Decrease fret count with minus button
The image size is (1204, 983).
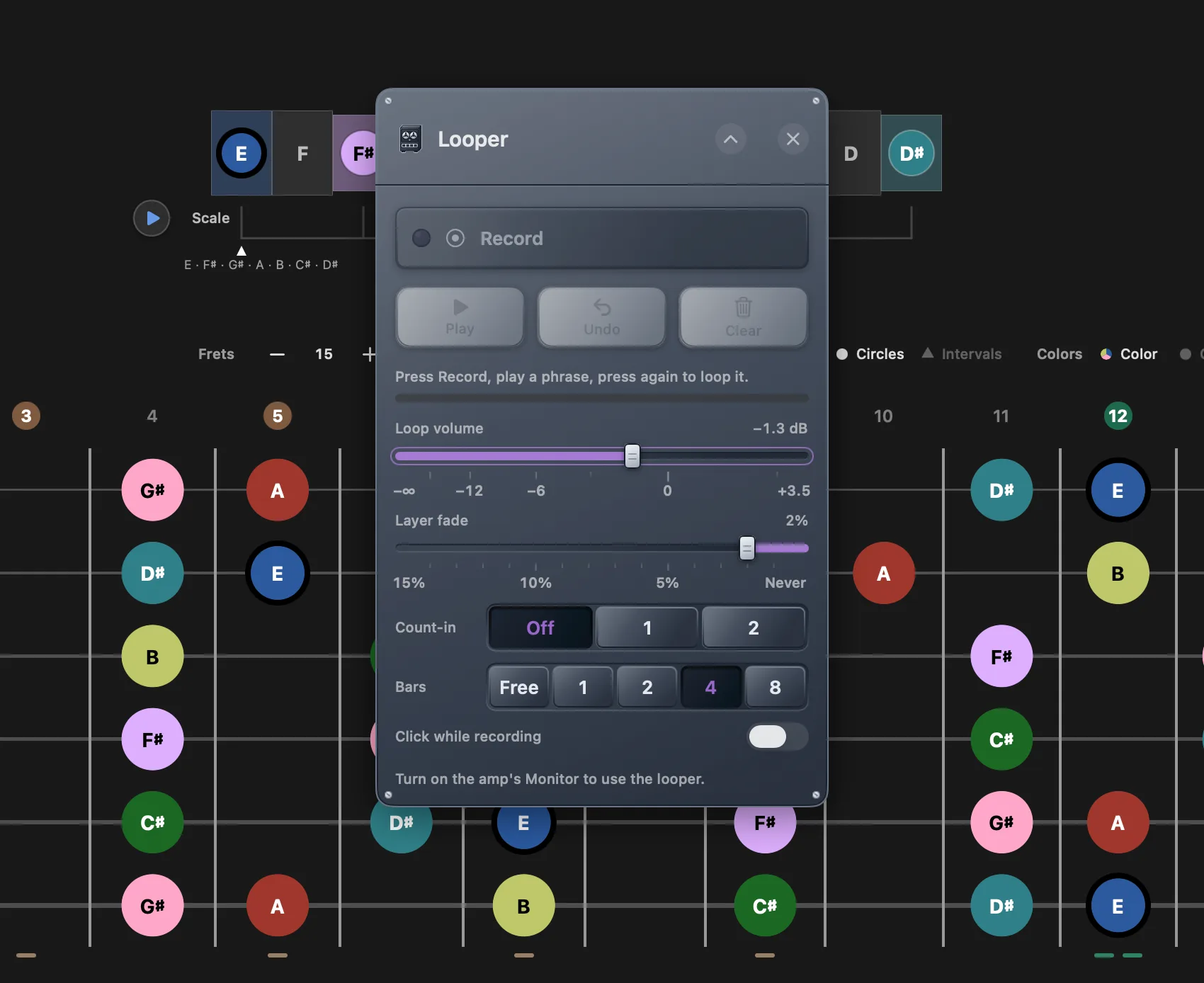click(277, 354)
